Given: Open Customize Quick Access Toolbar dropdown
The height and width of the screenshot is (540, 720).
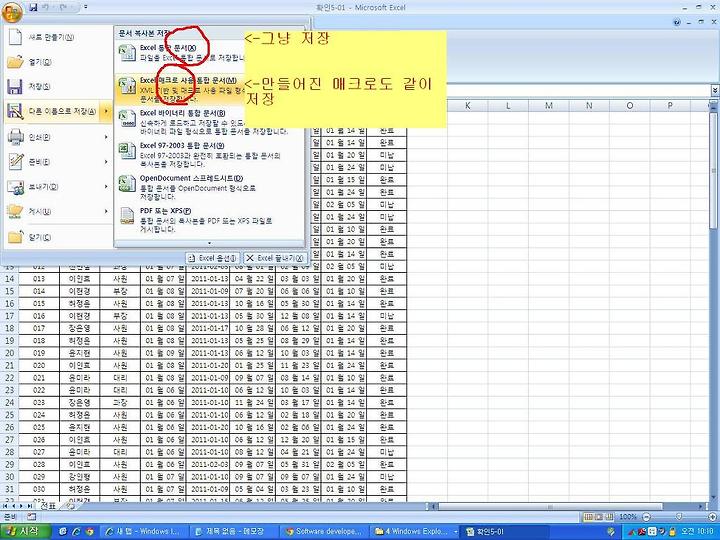Looking at the screenshot, I should [85, 7].
